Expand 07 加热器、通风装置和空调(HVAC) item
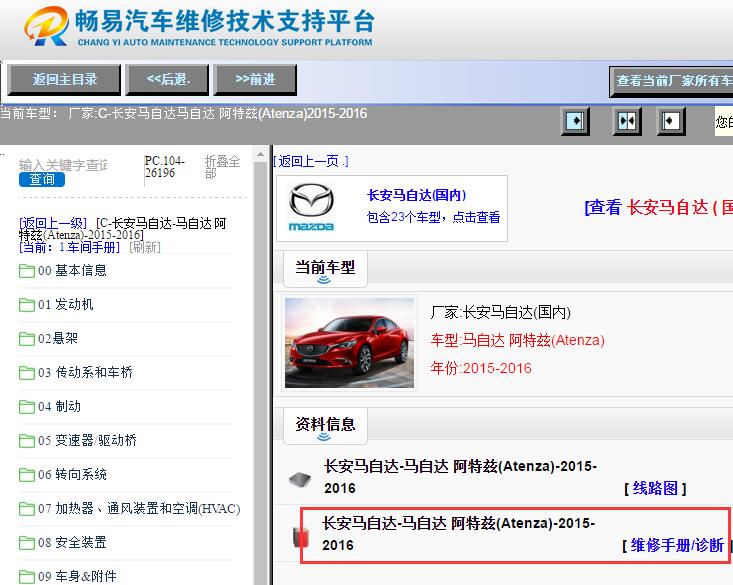The width and height of the screenshot is (733, 585). pos(139,509)
